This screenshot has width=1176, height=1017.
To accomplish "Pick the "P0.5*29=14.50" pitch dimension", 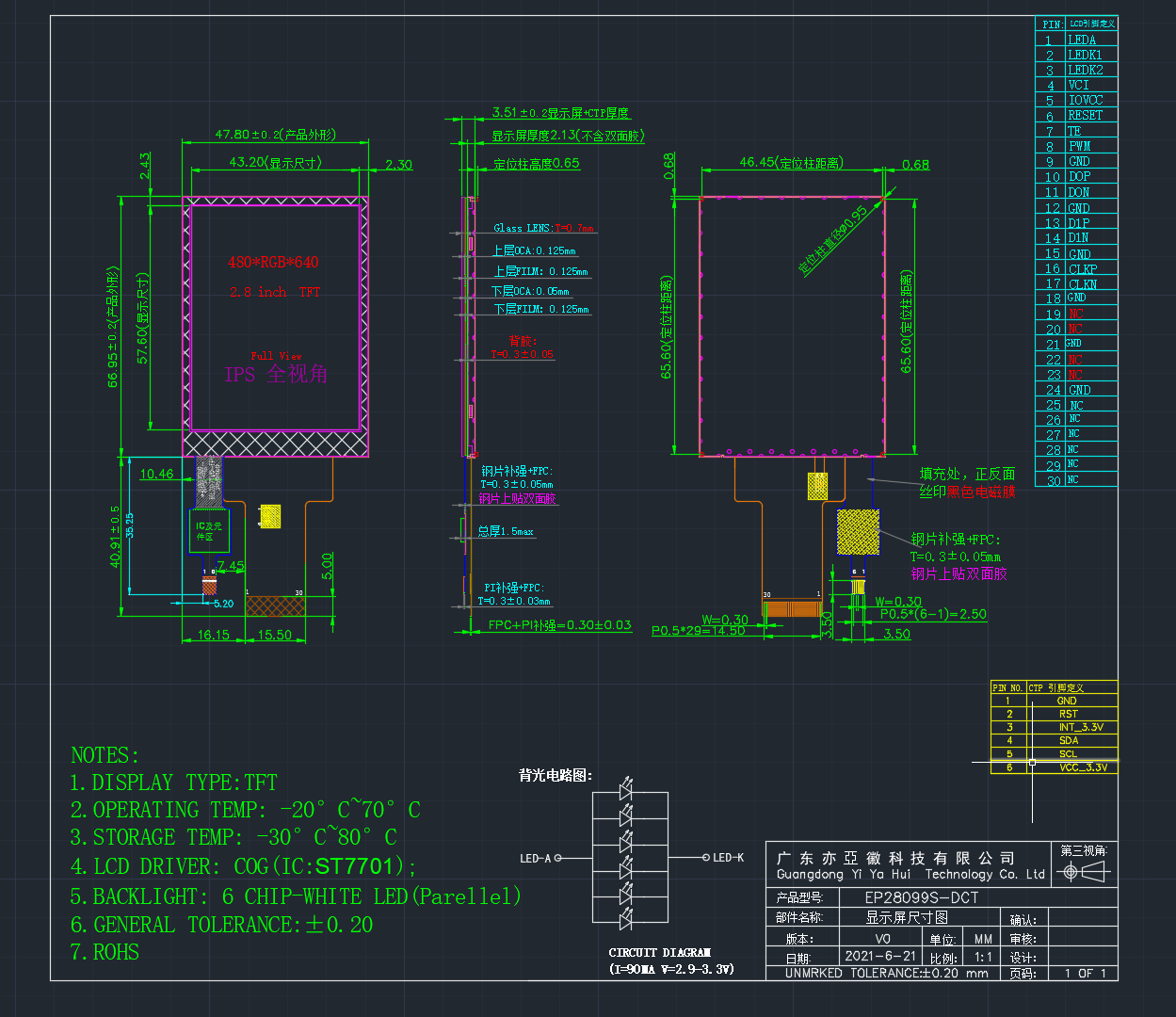I will point(698,630).
